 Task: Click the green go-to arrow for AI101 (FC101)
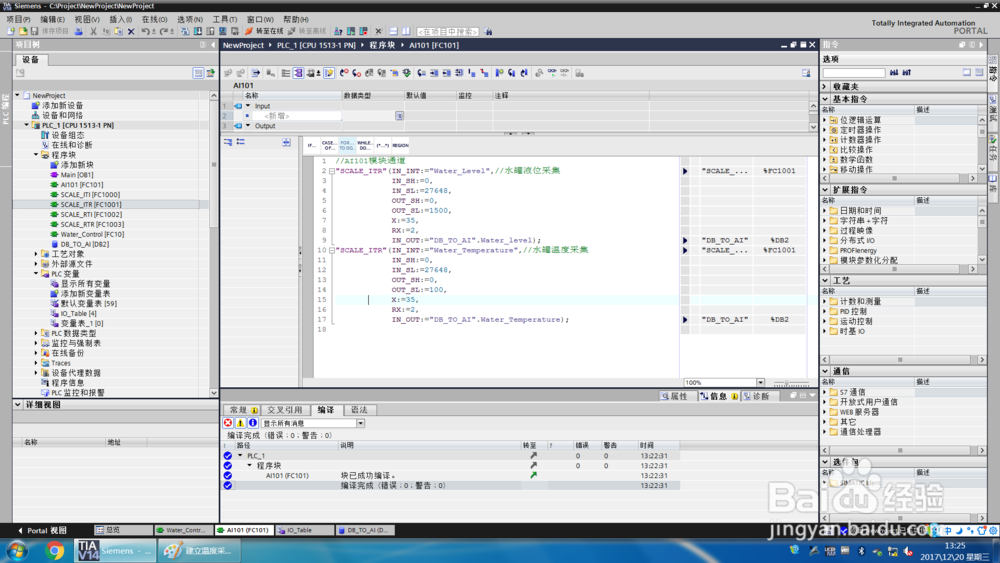point(533,475)
